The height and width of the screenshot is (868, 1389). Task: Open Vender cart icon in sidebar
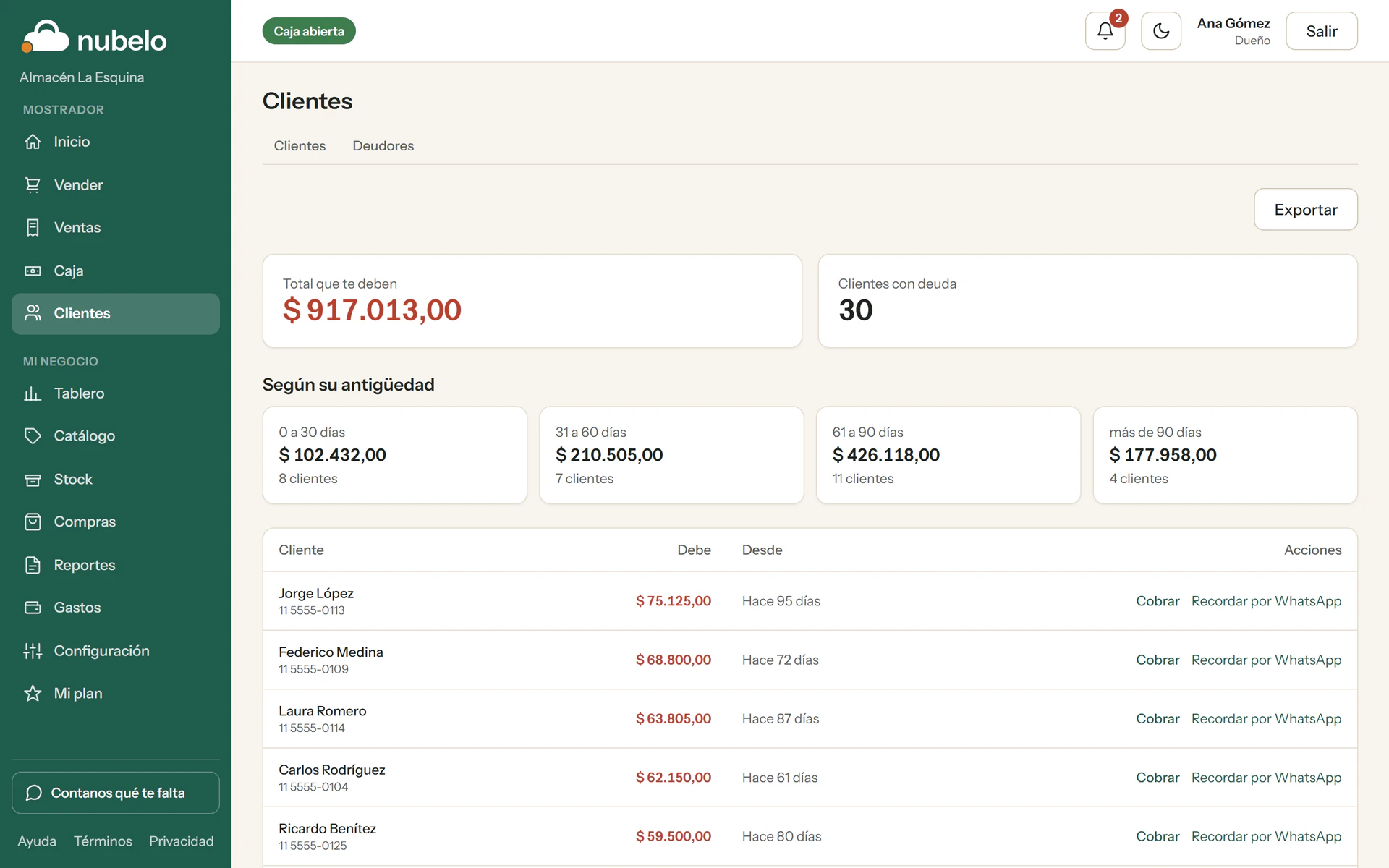coord(33,185)
